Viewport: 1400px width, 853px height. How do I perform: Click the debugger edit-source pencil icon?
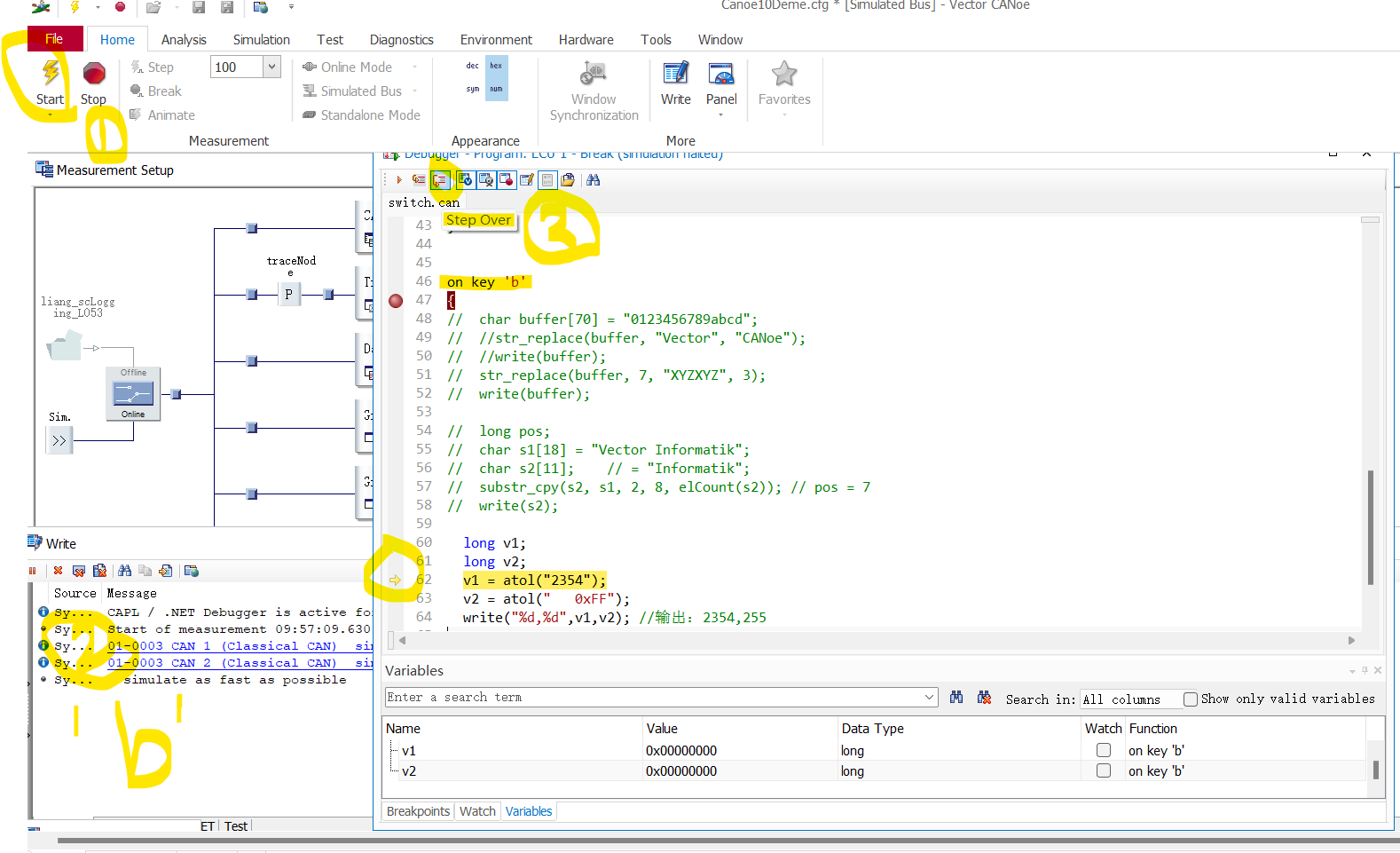pyautogui.click(x=527, y=180)
